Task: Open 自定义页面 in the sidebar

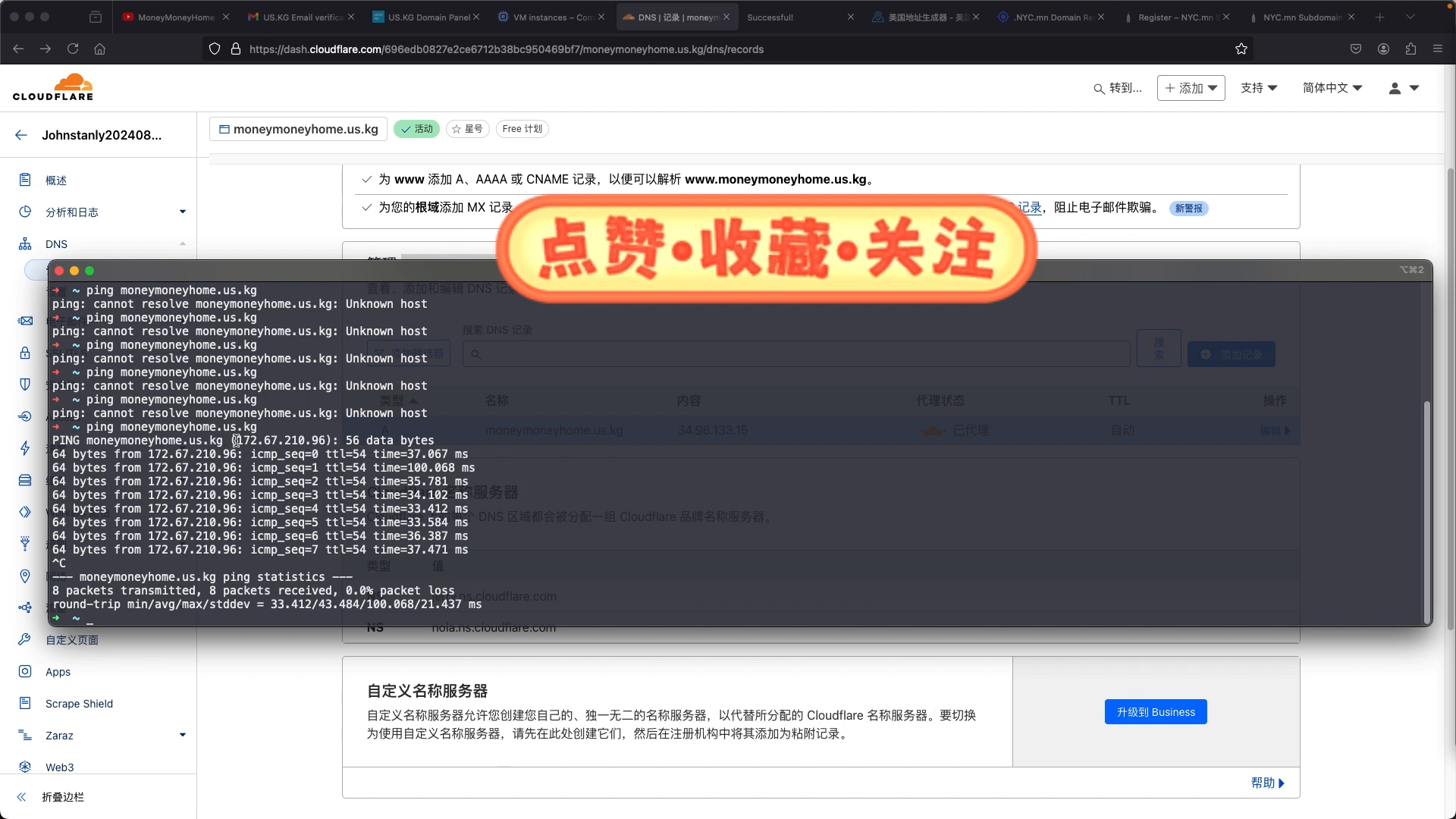Action: 72,639
